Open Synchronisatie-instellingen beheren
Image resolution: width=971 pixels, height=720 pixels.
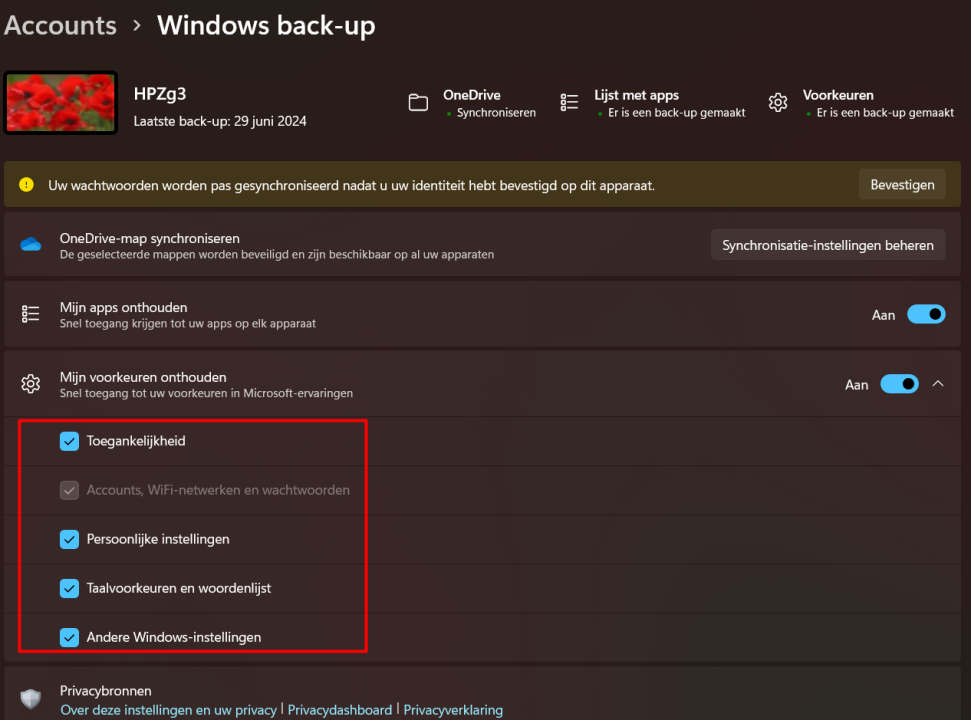tap(828, 244)
